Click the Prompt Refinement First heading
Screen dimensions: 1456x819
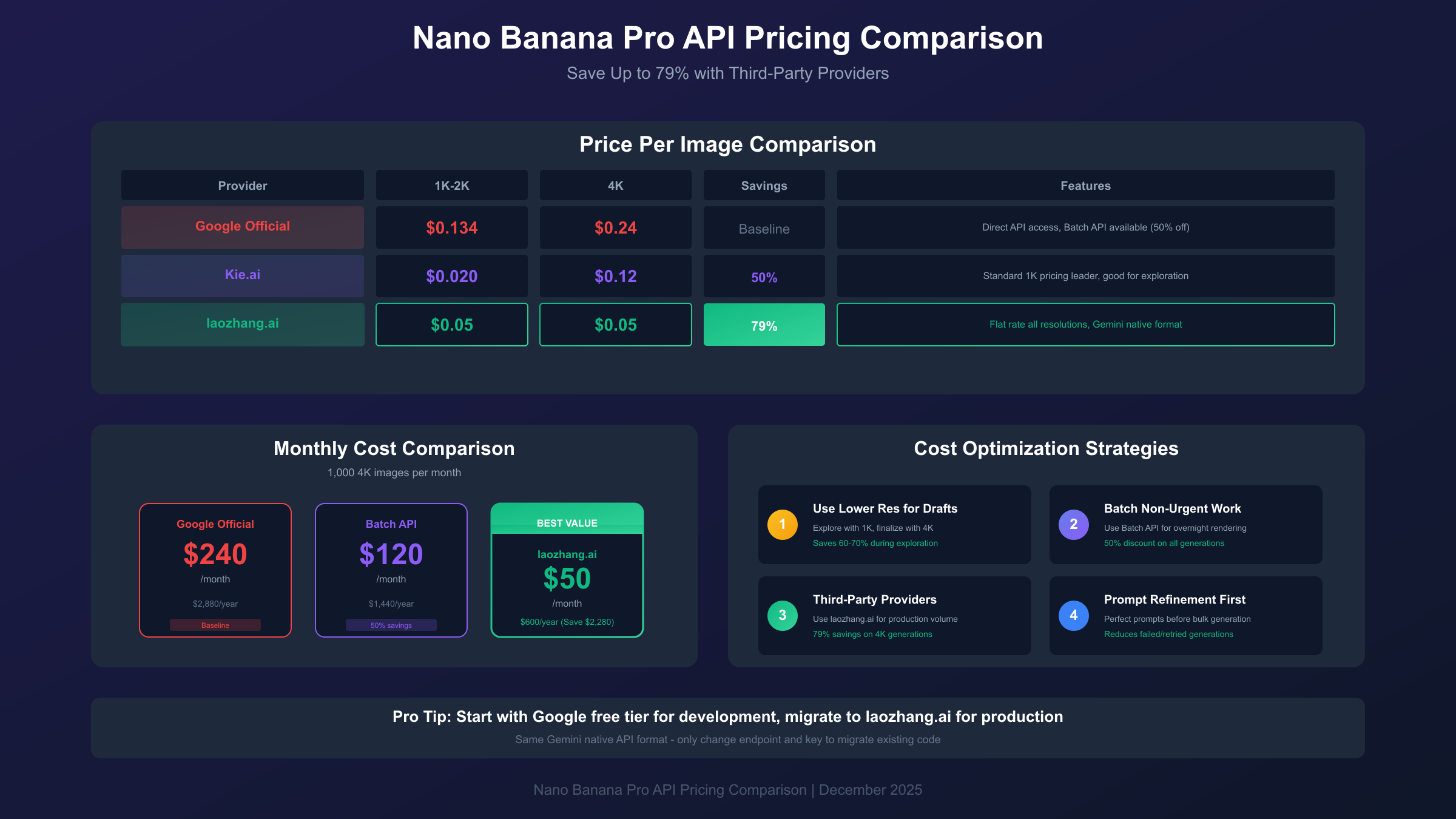click(1174, 599)
